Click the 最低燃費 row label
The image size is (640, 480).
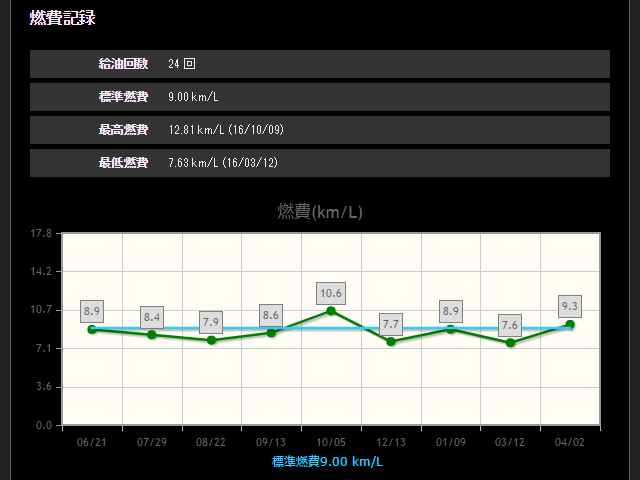(123, 163)
